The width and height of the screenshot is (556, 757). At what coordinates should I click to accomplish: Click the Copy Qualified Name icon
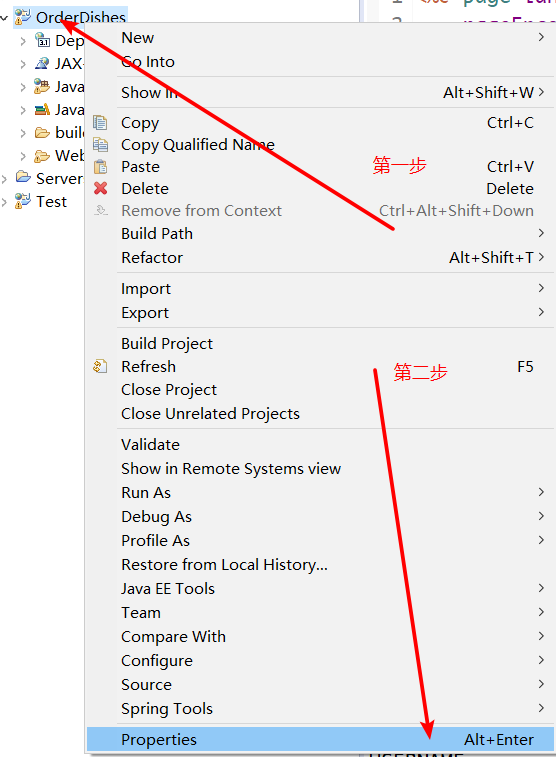pos(100,144)
